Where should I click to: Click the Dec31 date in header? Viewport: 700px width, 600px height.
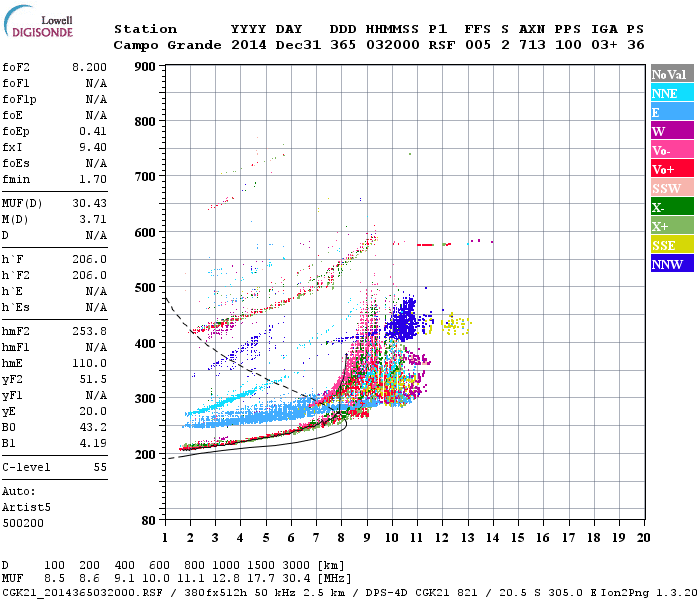point(298,45)
